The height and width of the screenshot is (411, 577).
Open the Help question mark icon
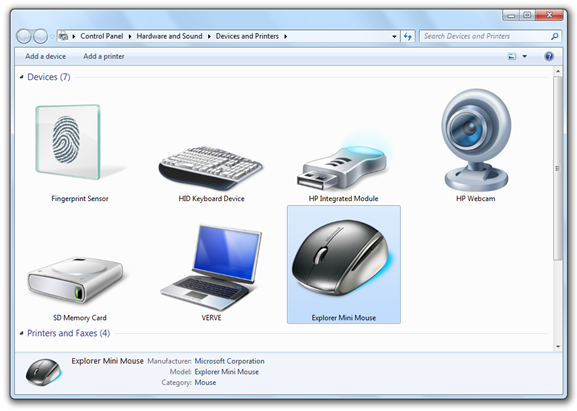tap(549, 56)
